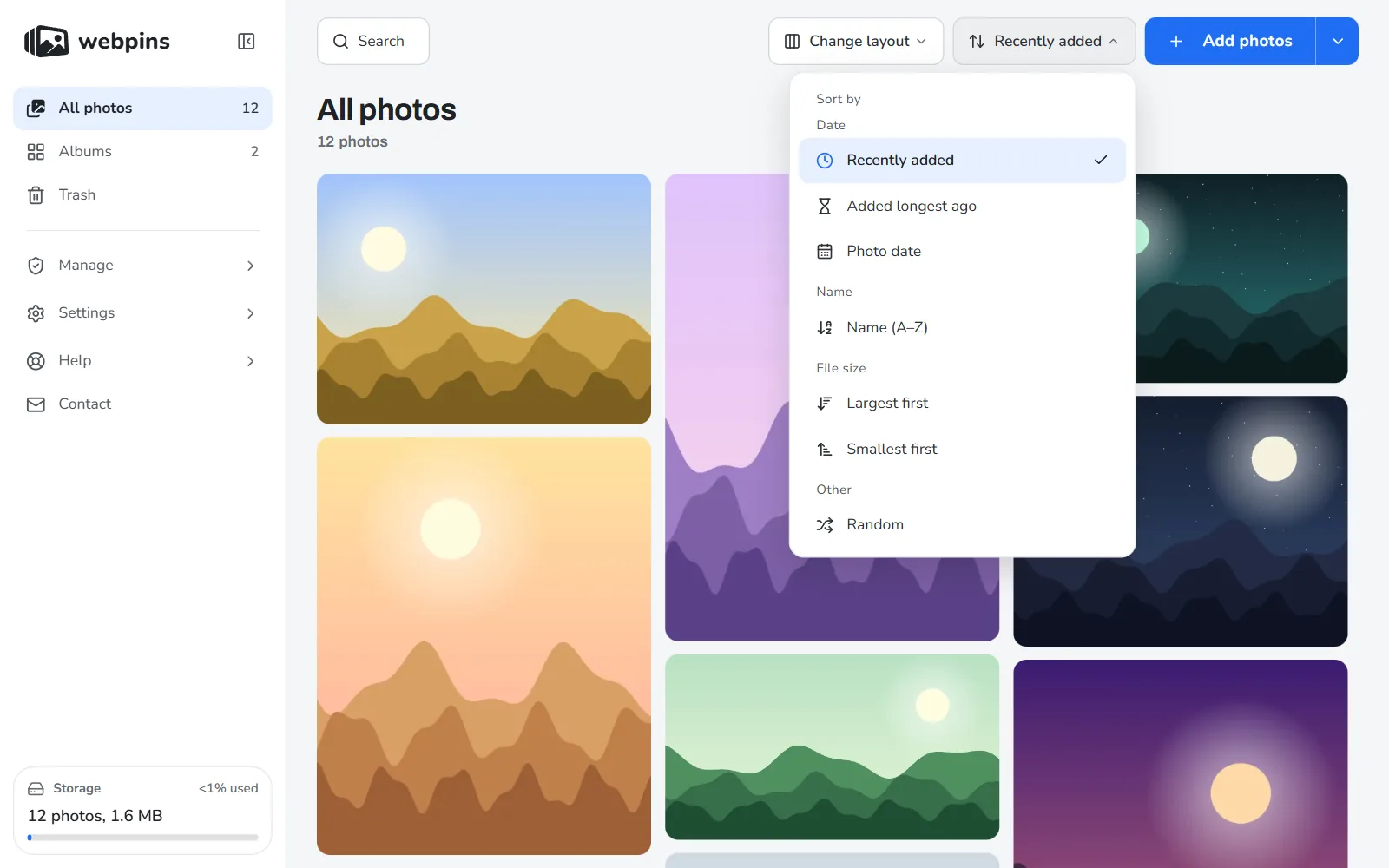Open the green hills landscape photo
This screenshot has height=868, width=1389.
pyautogui.click(x=832, y=746)
